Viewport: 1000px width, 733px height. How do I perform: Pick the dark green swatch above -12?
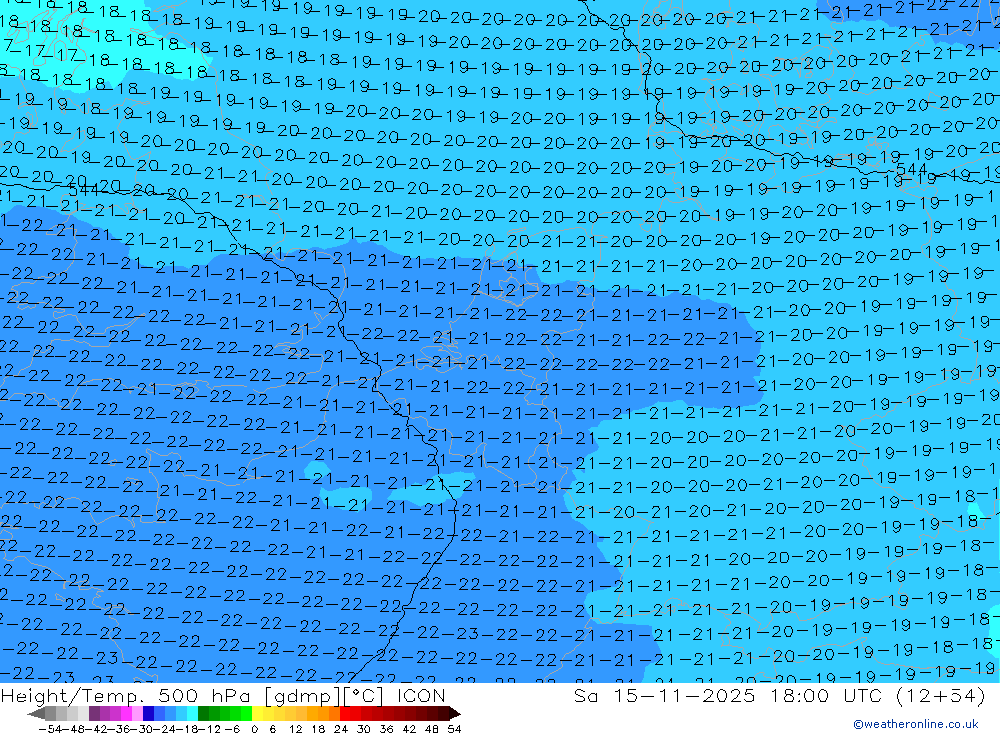pos(203,714)
